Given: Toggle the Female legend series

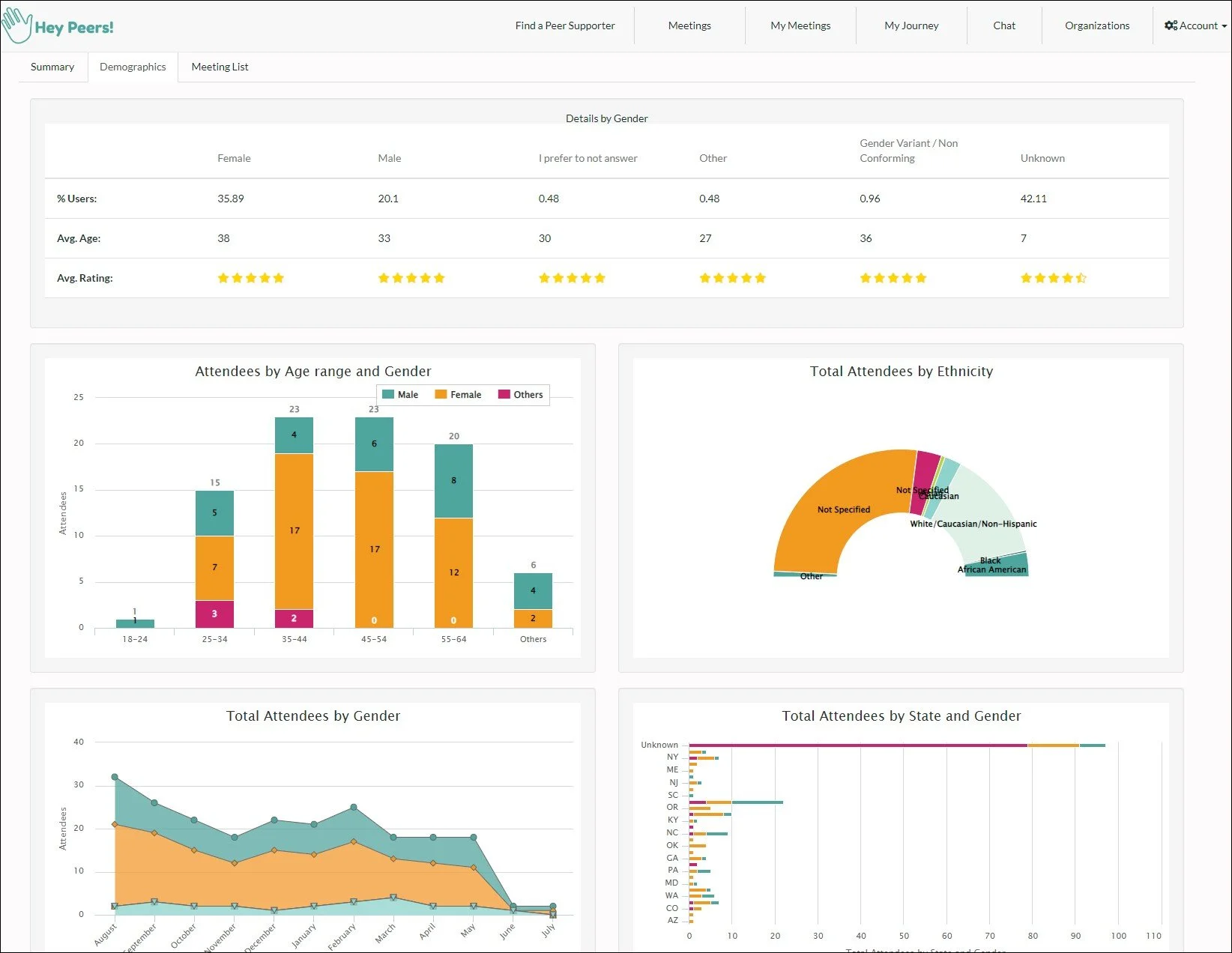Looking at the screenshot, I should 458,395.
